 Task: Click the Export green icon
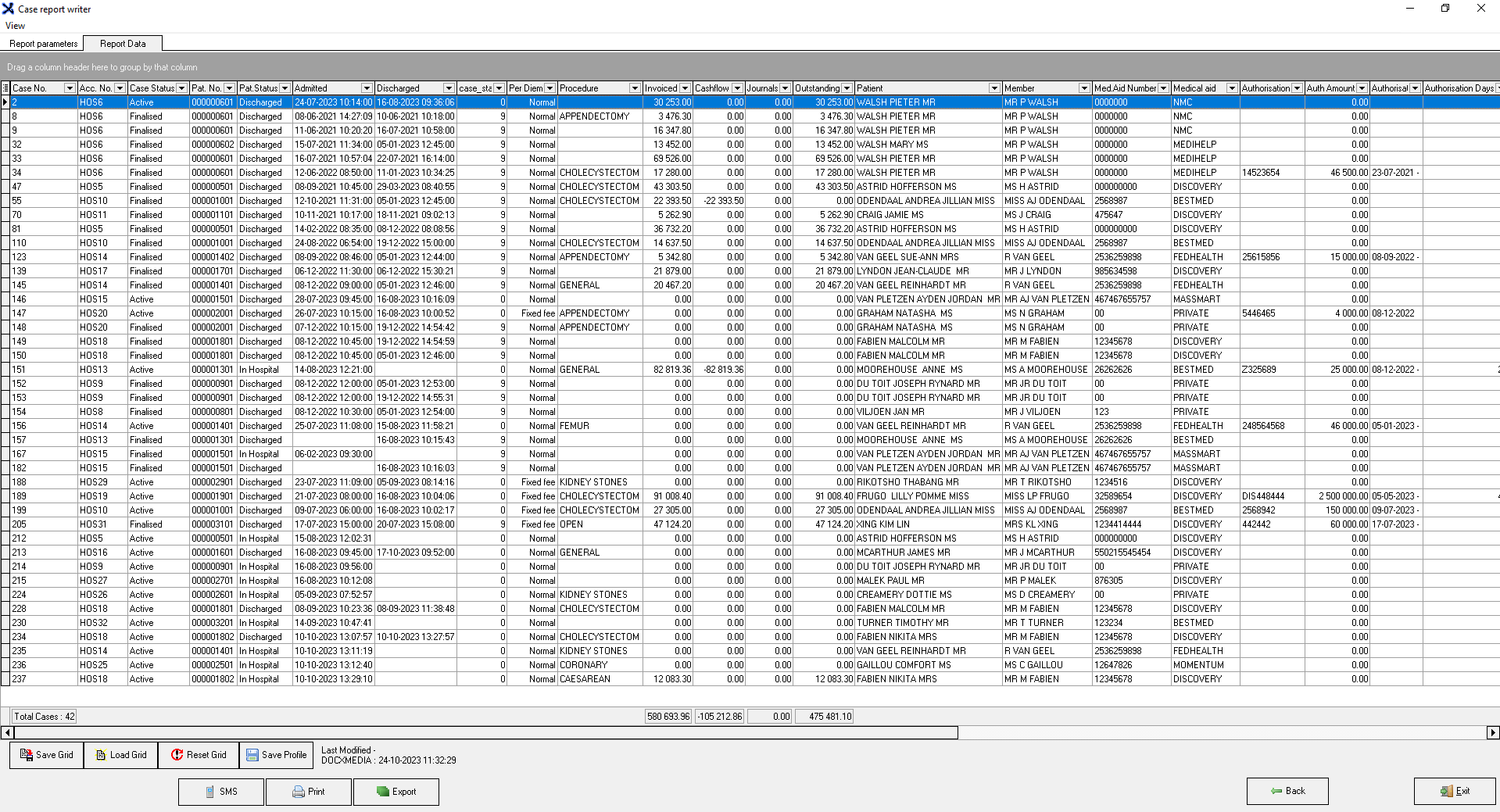(x=382, y=792)
